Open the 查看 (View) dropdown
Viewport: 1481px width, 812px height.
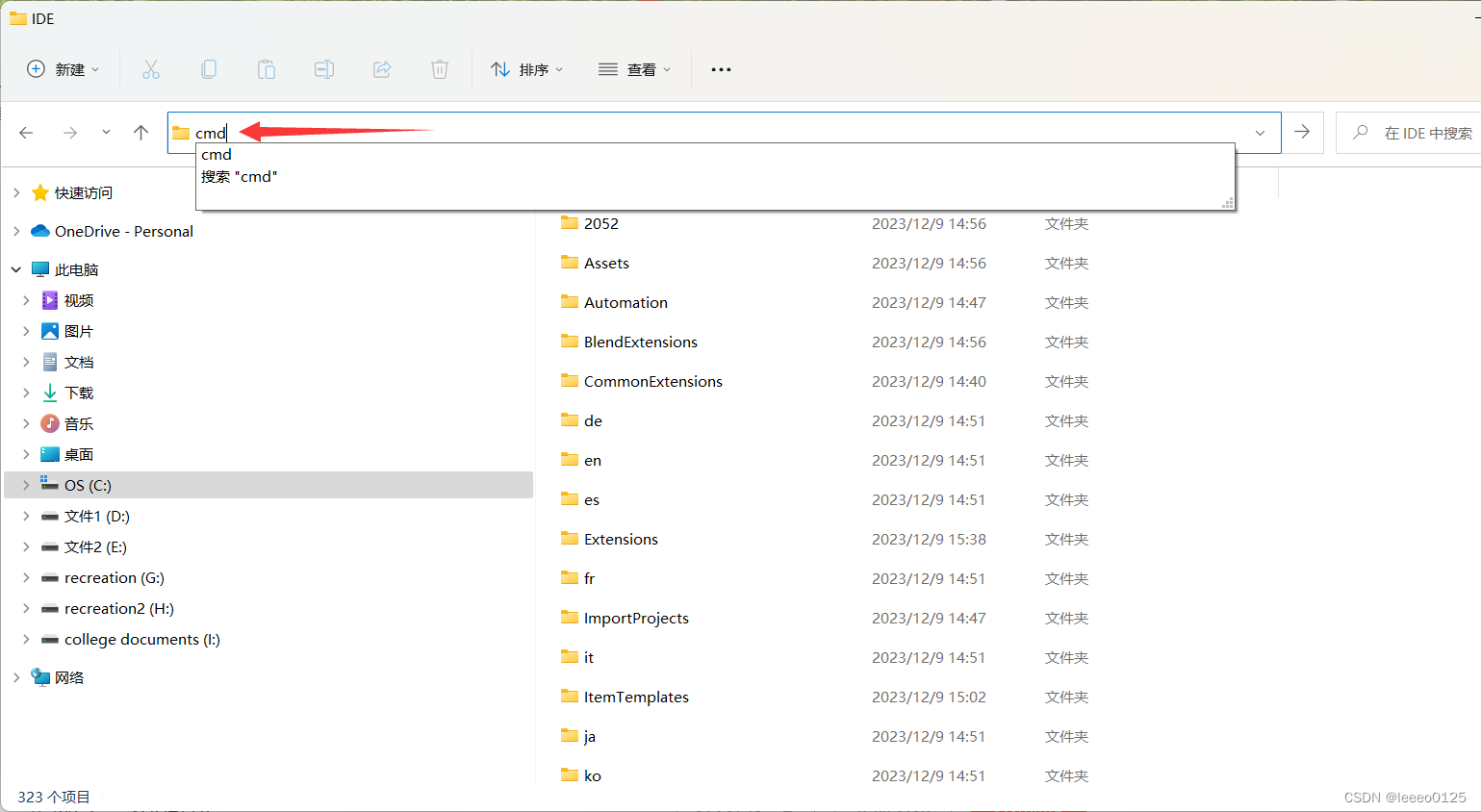coord(634,68)
